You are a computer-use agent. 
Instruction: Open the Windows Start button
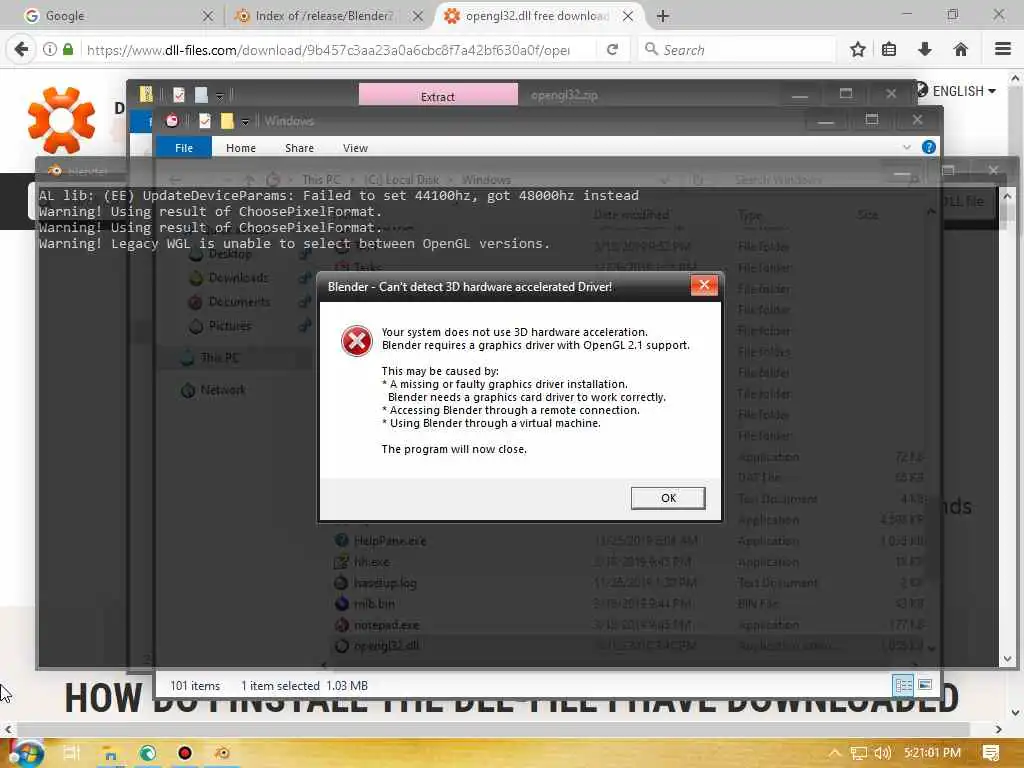[25, 753]
